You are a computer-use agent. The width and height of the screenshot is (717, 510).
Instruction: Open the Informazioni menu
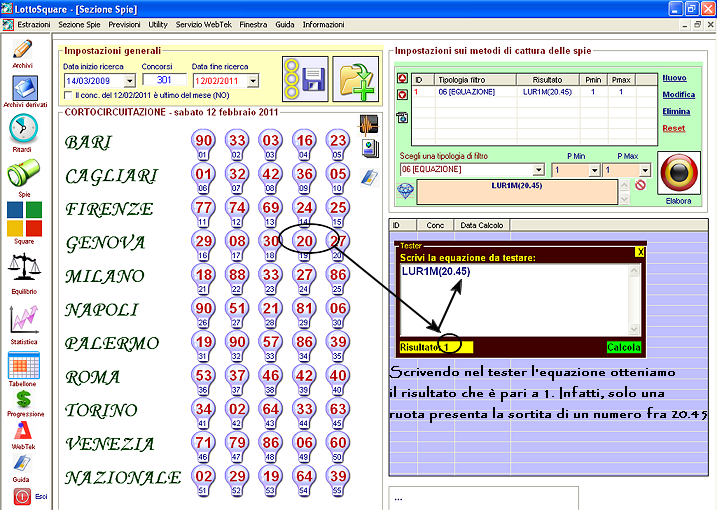pos(323,25)
